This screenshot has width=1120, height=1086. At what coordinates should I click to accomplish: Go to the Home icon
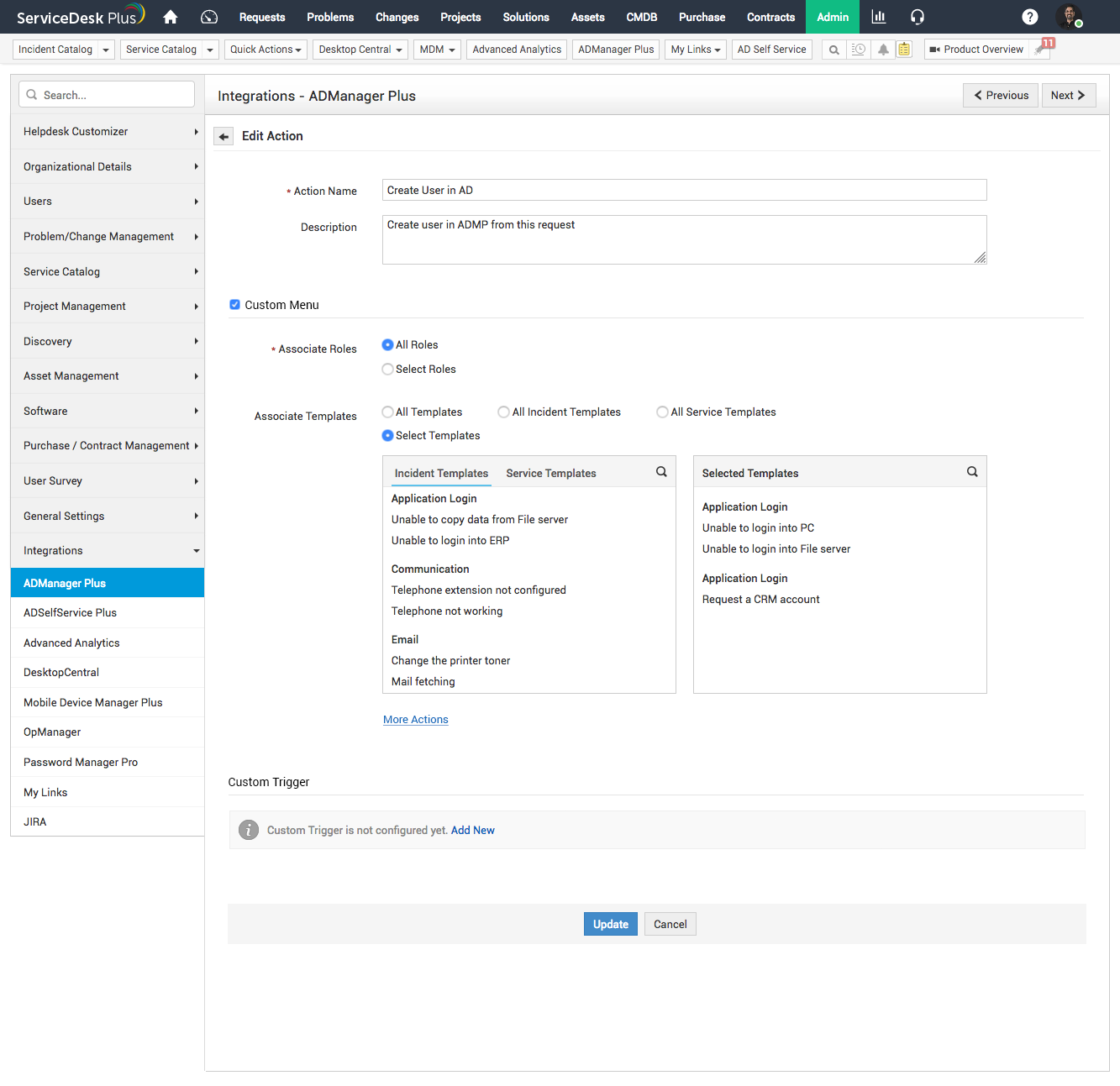(x=171, y=17)
